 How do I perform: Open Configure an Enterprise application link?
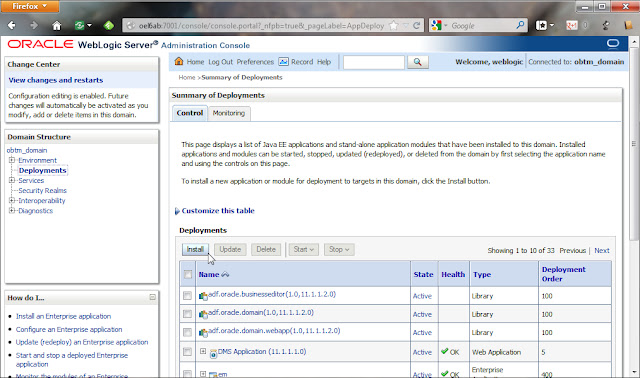[69, 329]
